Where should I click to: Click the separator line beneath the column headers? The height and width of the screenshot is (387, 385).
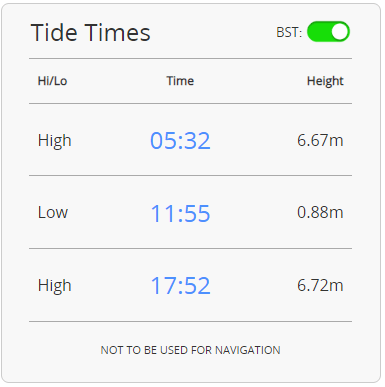(x=190, y=103)
